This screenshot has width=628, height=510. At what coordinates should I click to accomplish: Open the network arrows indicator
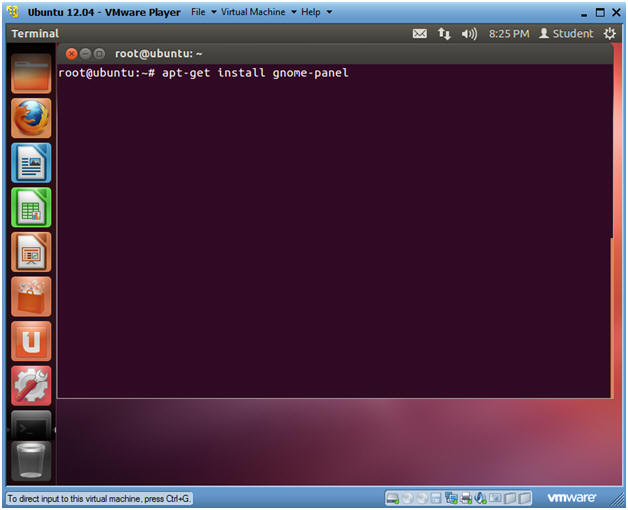pos(444,34)
